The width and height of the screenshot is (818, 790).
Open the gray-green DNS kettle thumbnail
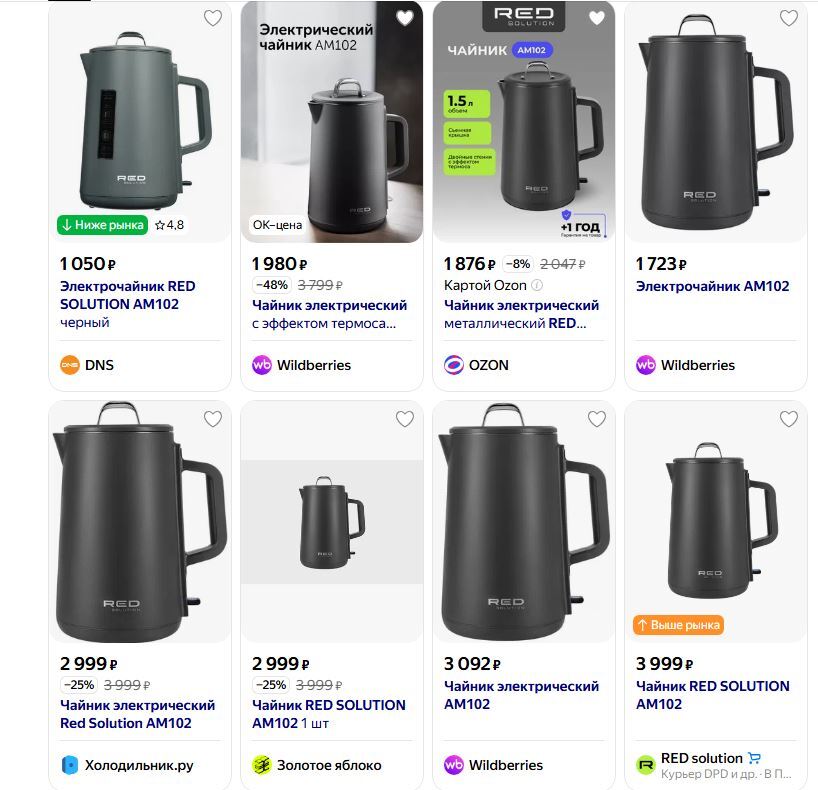(140, 123)
